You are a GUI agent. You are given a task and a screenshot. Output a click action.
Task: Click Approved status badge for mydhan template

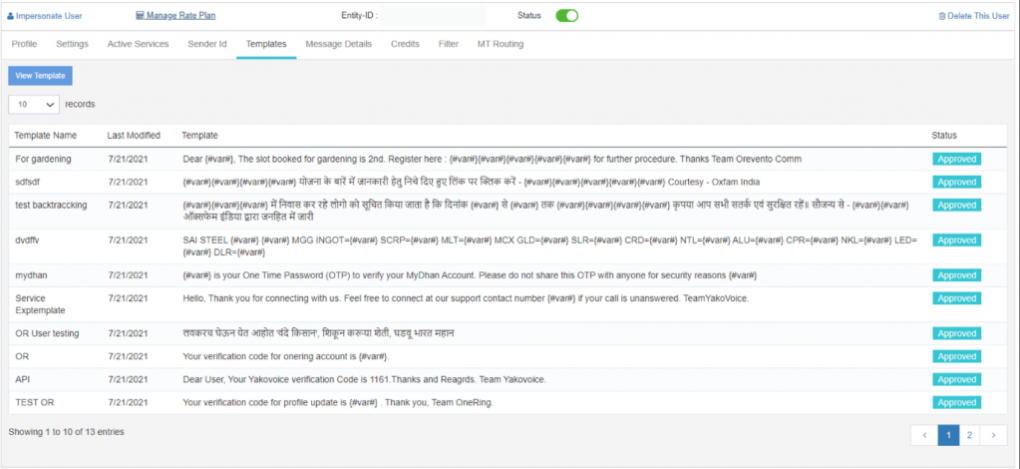(956, 275)
